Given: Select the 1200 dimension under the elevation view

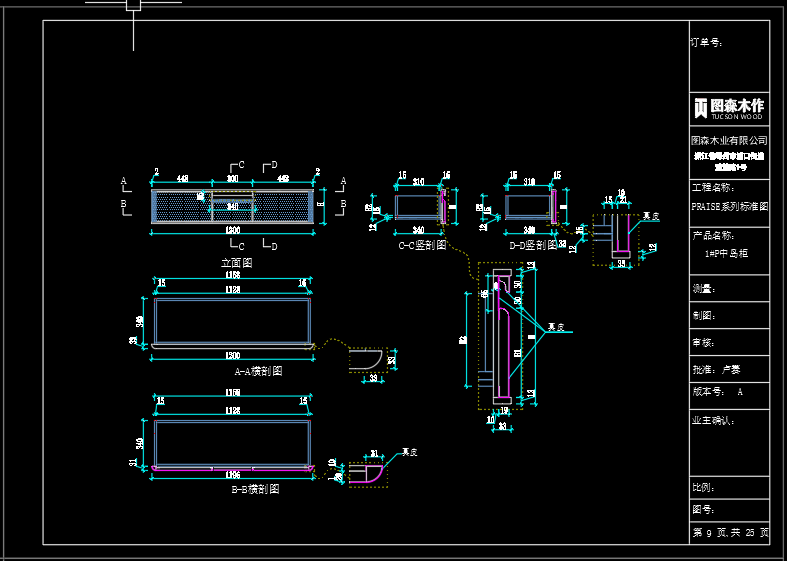Looking at the screenshot, I should (x=232, y=230).
